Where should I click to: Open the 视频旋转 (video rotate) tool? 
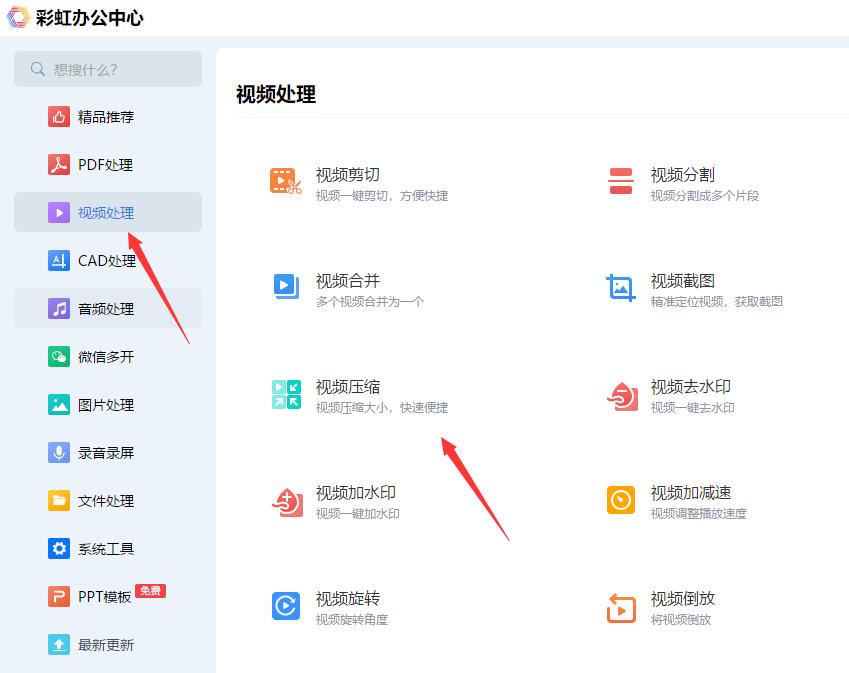[x=346, y=599]
